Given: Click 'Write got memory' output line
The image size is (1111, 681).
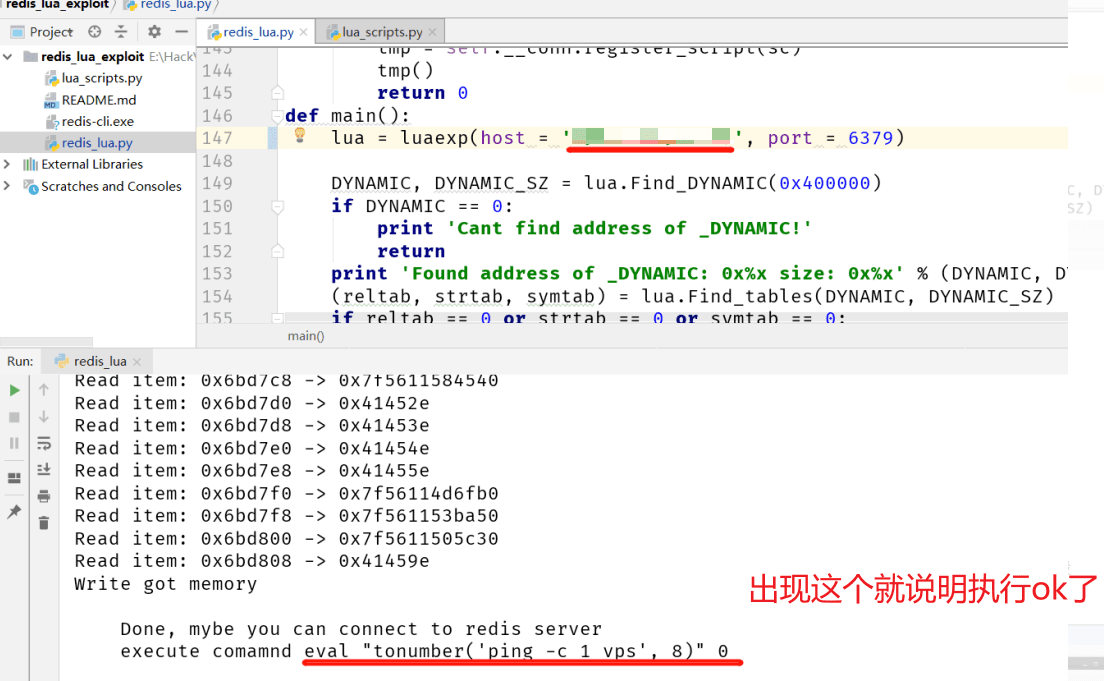Looking at the screenshot, I should pyautogui.click(x=166, y=584).
